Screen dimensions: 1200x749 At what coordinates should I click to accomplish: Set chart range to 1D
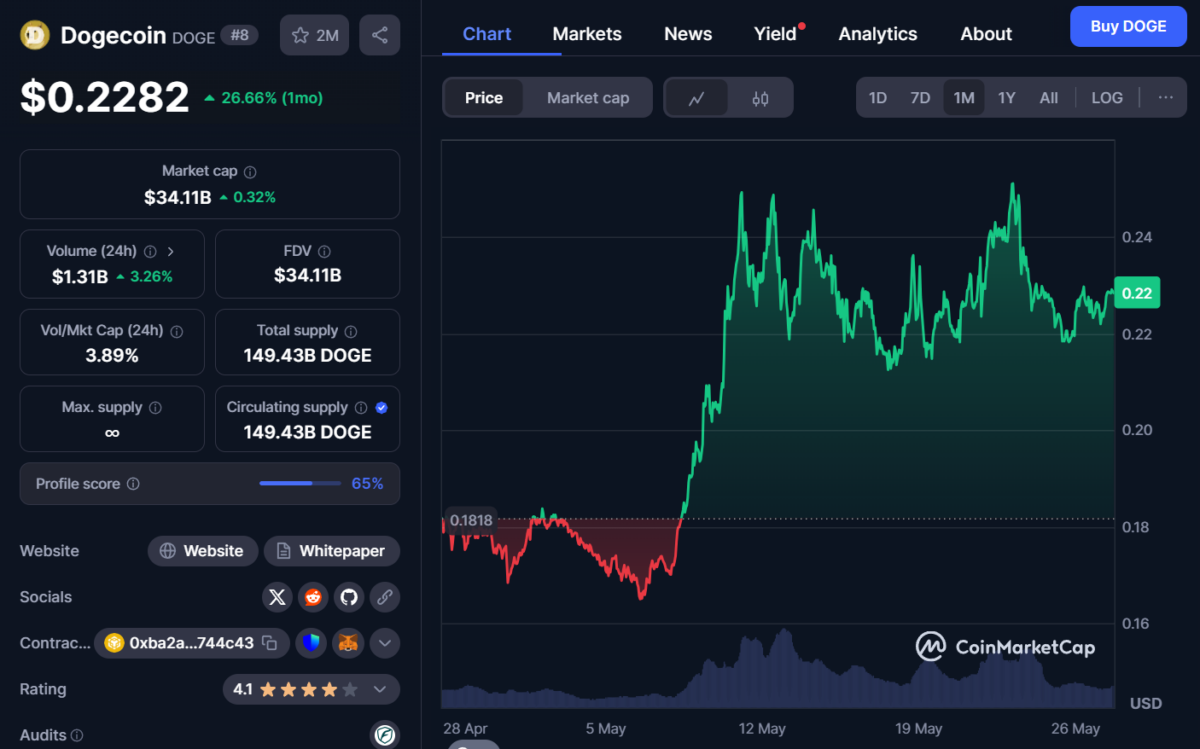coord(878,98)
